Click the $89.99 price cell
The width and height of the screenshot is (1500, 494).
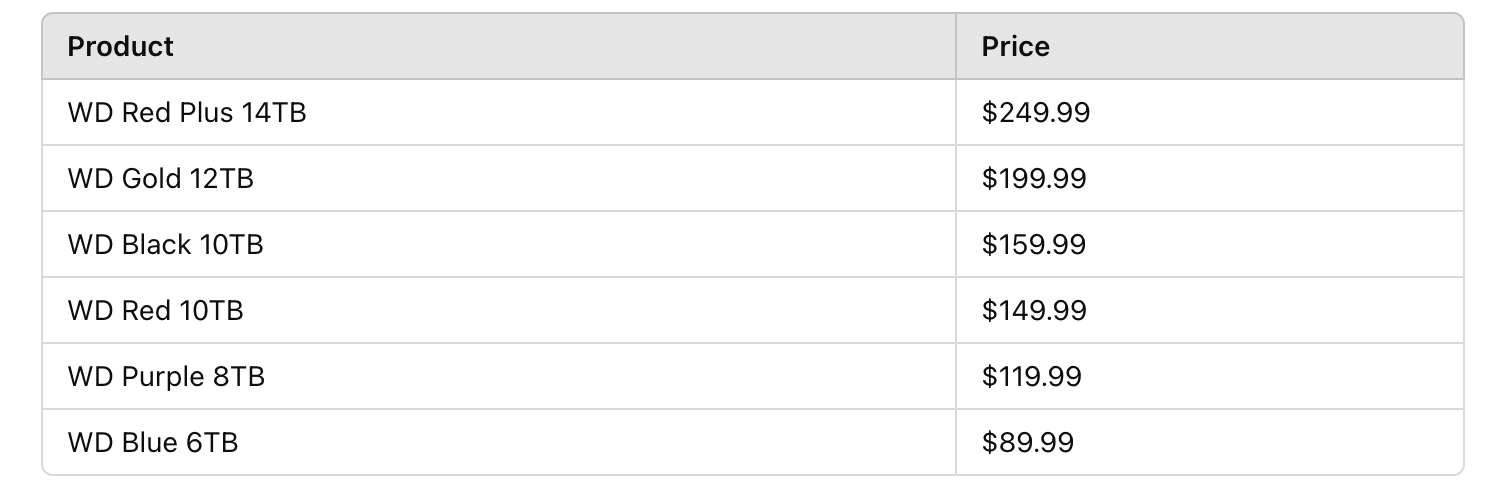(x=1209, y=442)
